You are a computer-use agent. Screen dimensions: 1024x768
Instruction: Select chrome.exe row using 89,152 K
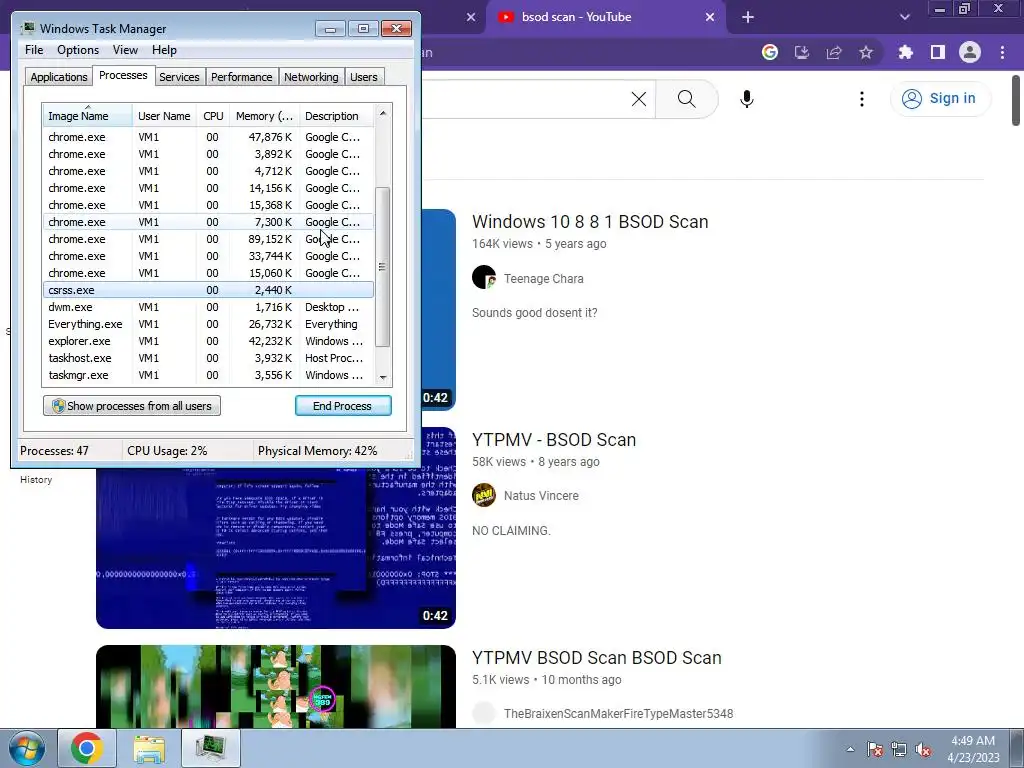point(208,239)
